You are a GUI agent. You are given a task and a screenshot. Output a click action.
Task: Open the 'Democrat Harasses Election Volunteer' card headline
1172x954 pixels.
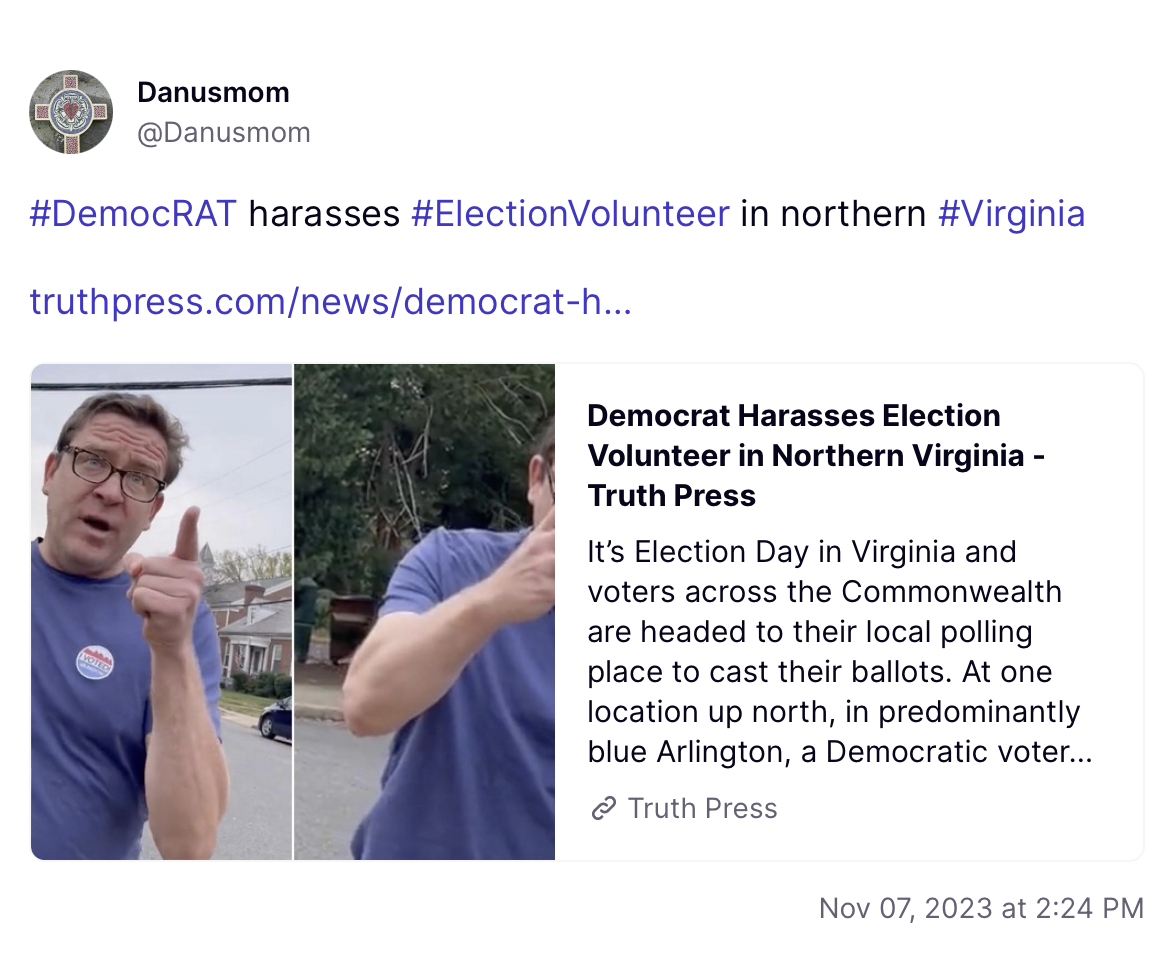click(815, 455)
